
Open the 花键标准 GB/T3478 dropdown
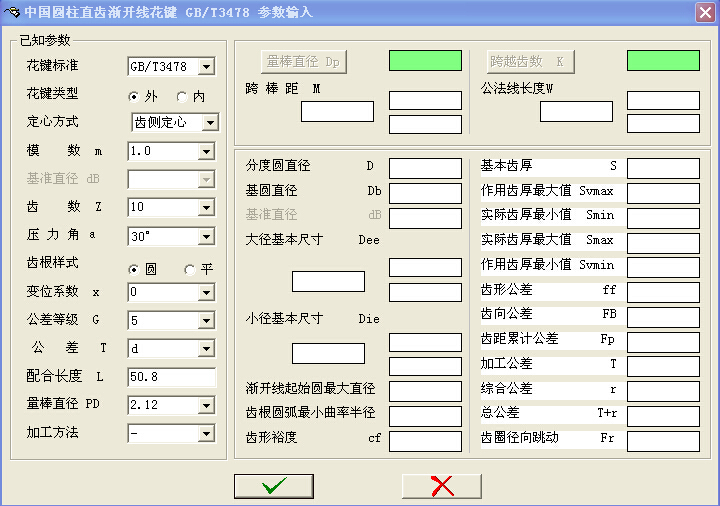coord(206,67)
